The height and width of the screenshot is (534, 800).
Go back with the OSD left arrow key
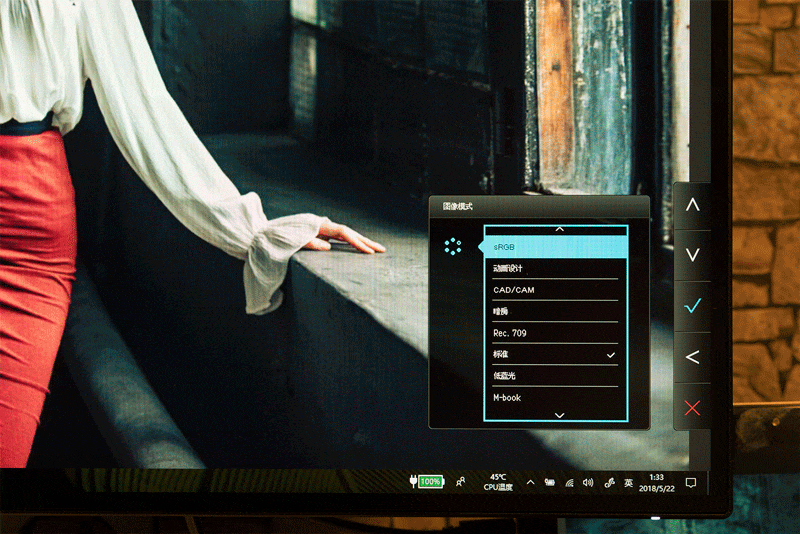(692, 357)
